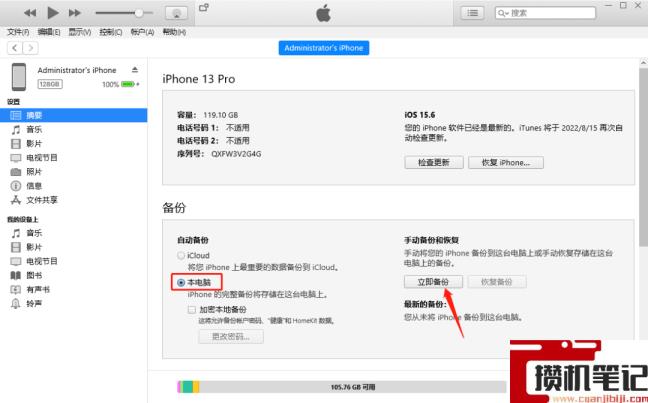This screenshot has height=403, width=648.
Task: Click the battery status icon
Action: (128, 84)
